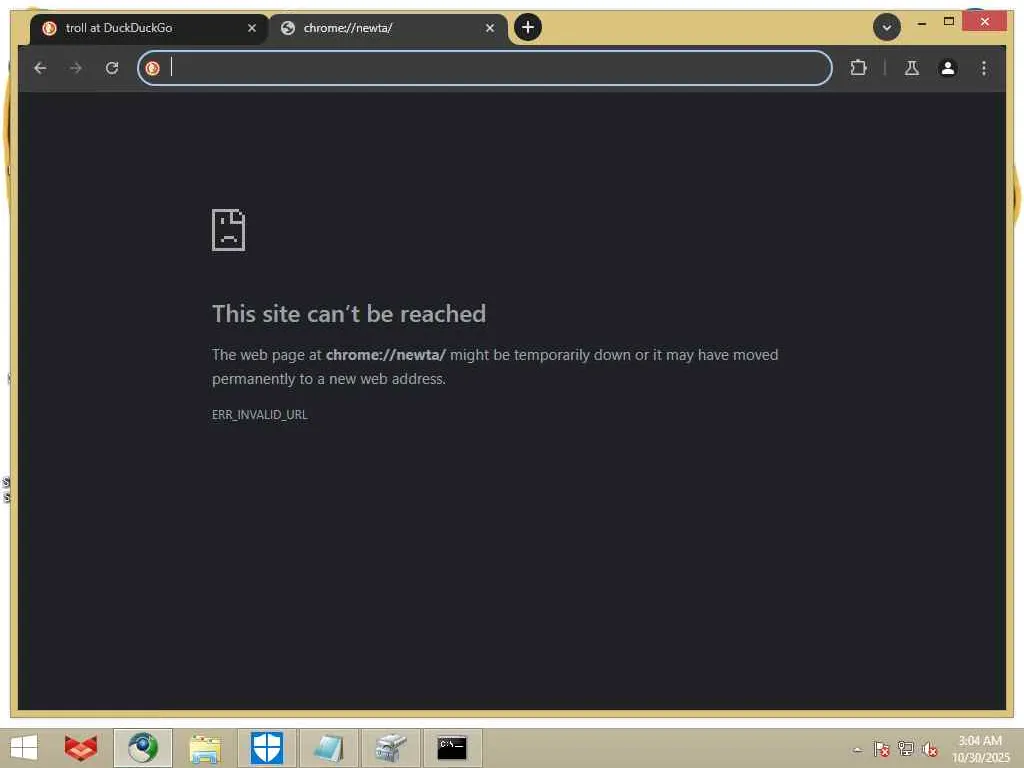Maximize the browser window
1024x768 pixels.
pyautogui.click(x=949, y=22)
